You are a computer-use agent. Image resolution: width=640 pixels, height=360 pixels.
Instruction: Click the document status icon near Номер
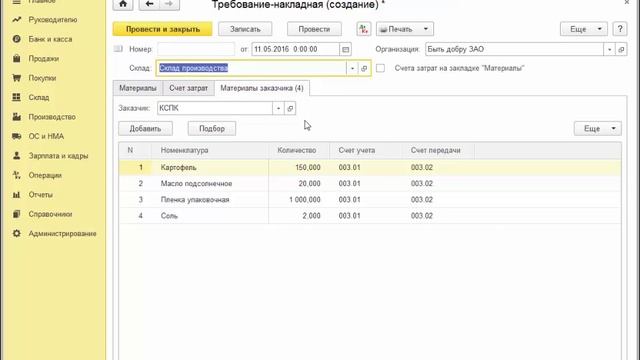tap(118, 49)
